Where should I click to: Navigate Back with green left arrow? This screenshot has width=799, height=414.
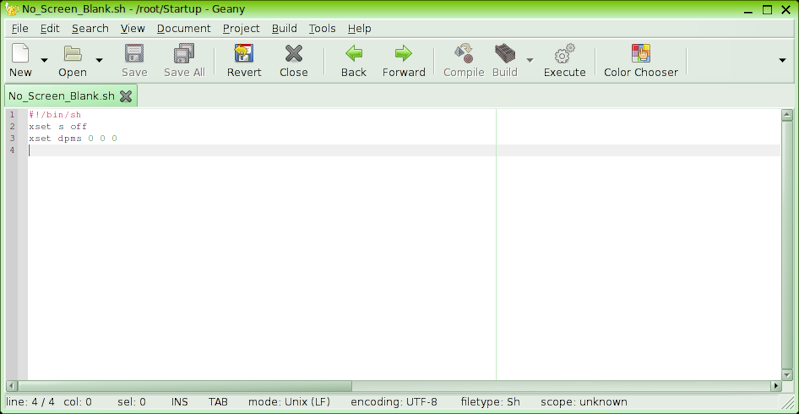[x=354, y=53]
